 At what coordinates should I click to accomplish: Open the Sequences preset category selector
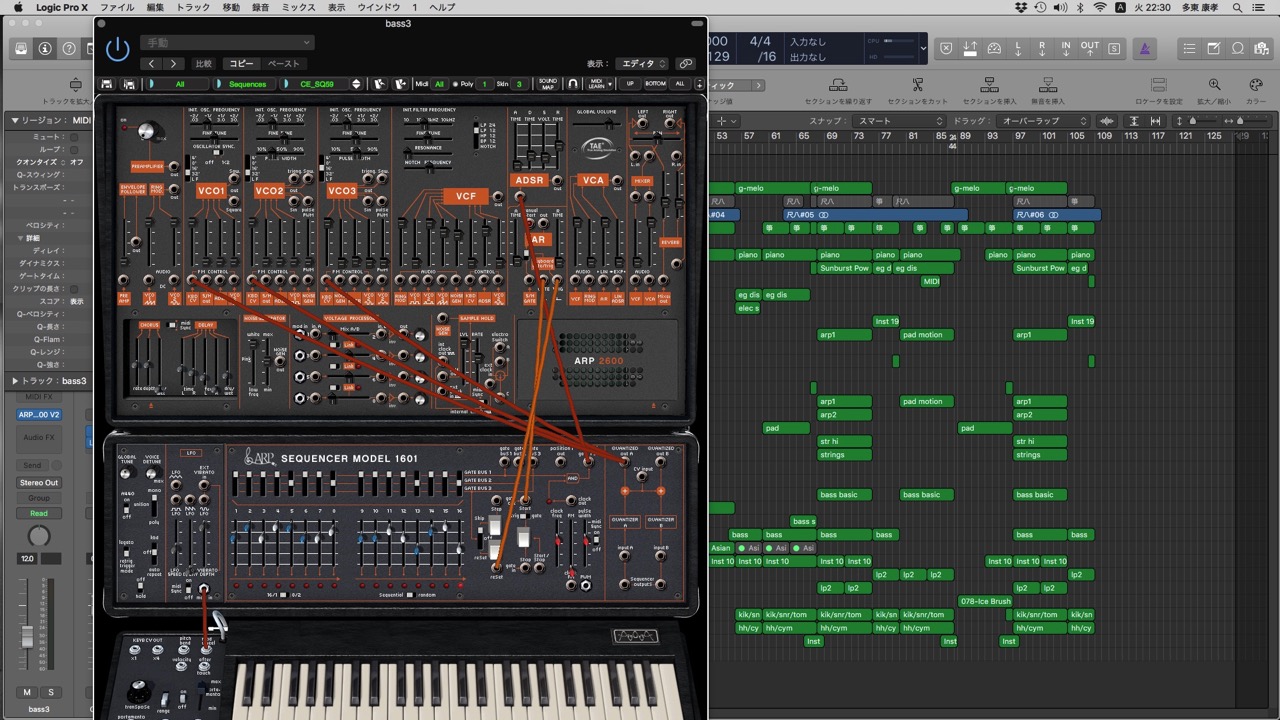tap(247, 84)
